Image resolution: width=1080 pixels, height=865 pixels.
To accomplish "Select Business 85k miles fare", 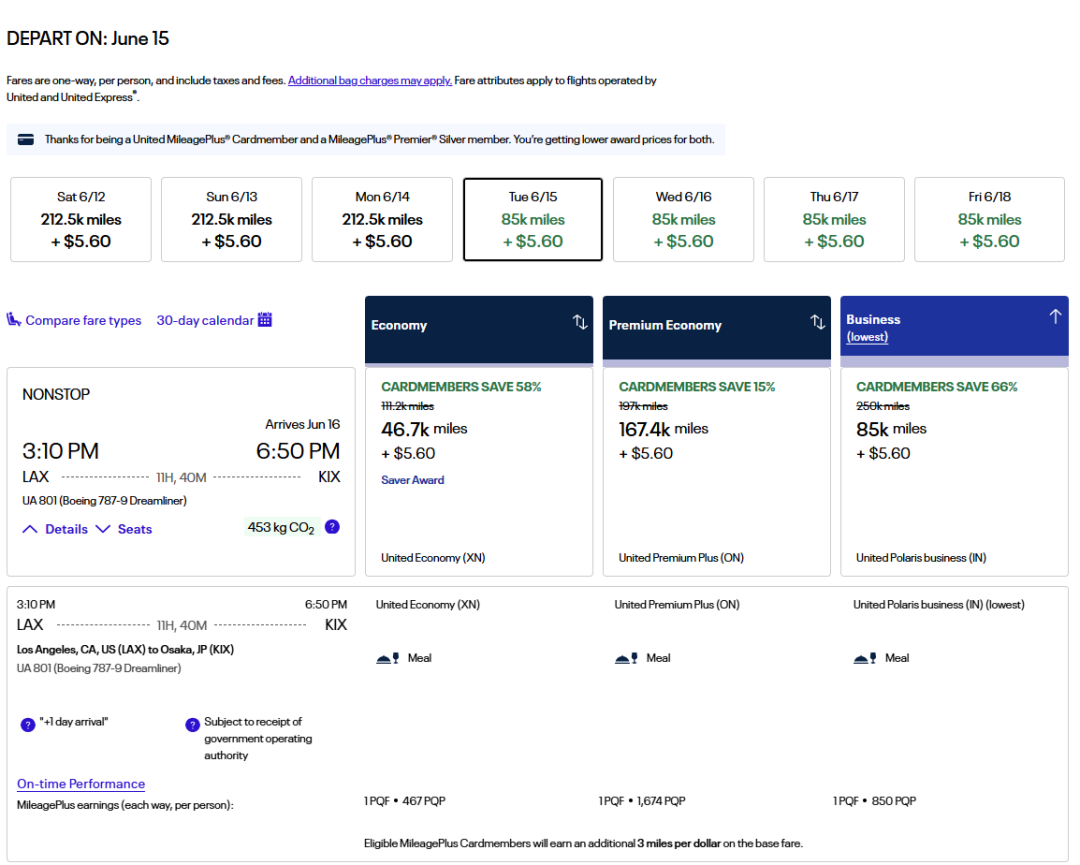I will [954, 472].
